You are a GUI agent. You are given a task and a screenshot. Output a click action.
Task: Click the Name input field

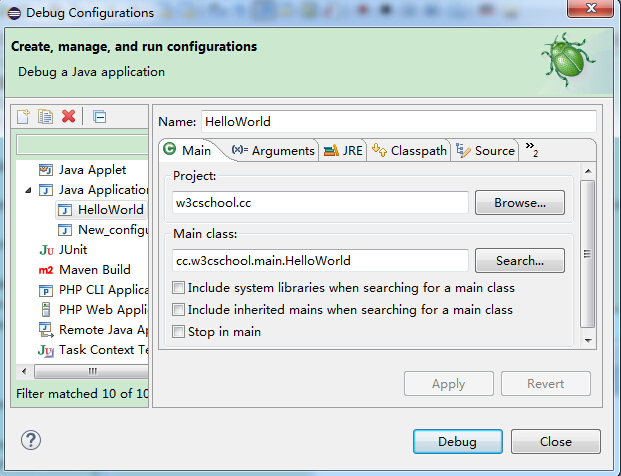(x=398, y=121)
